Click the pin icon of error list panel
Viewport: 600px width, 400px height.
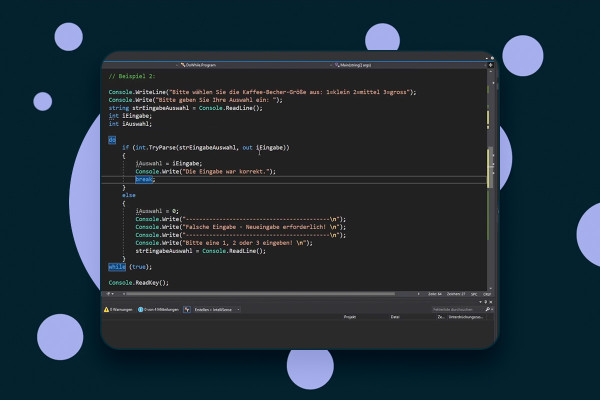coord(486,302)
